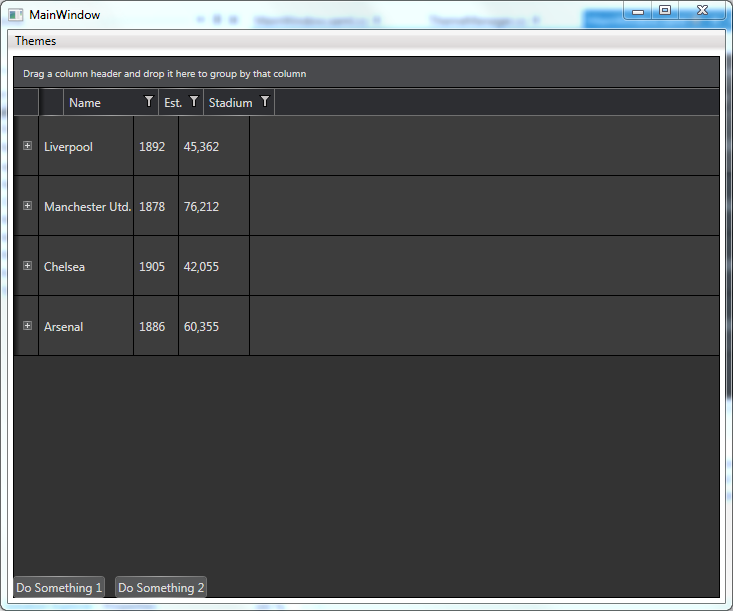Open the Themes menu
The height and width of the screenshot is (611, 733).
pos(36,41)
